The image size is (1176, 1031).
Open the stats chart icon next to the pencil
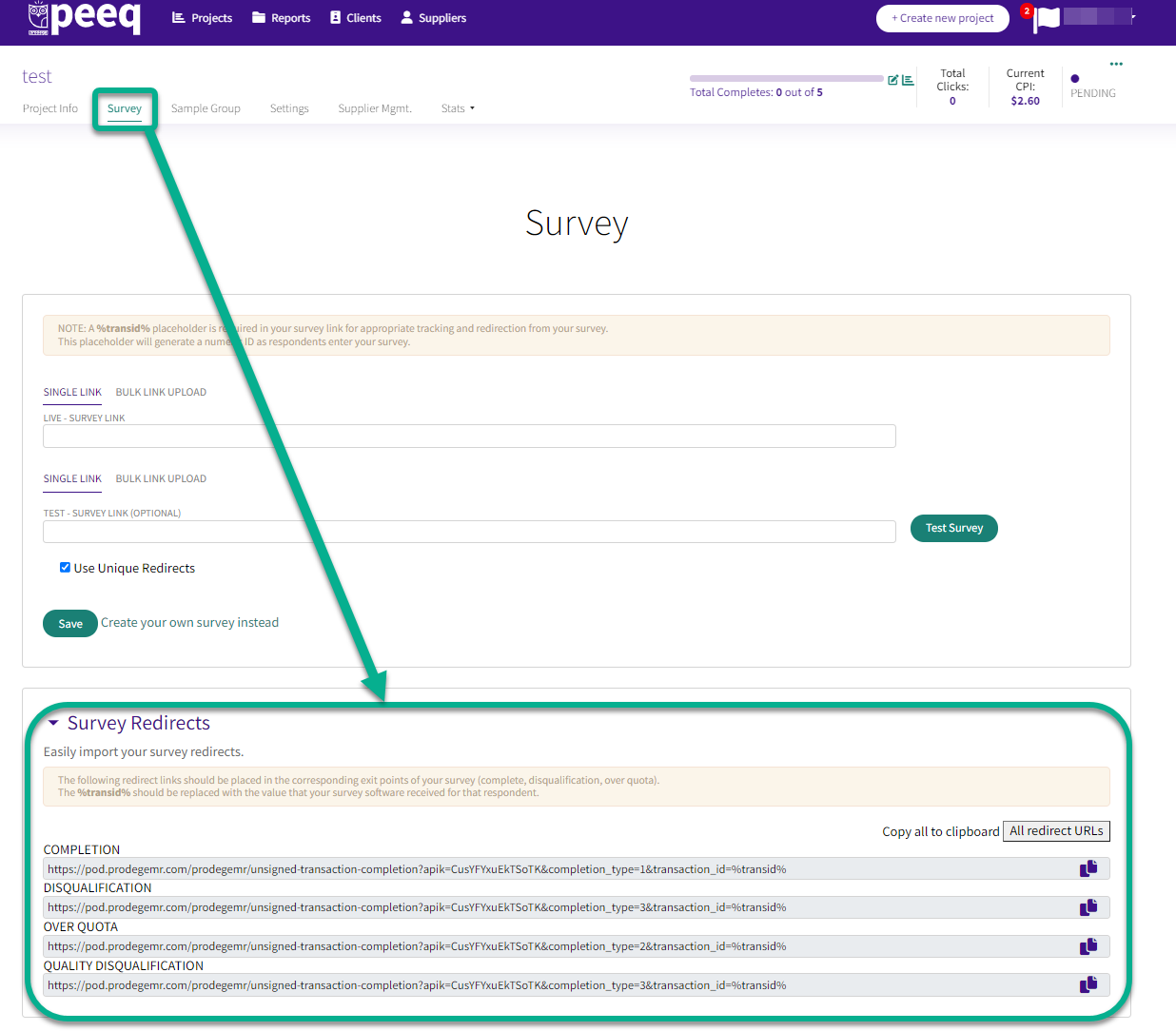908,80
